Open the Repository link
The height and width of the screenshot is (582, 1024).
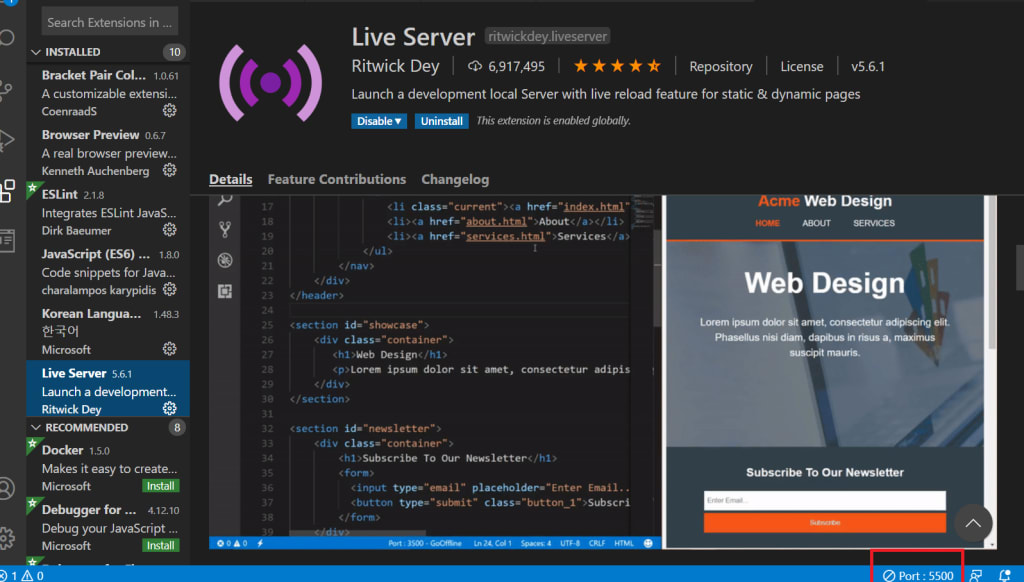point(720,66)
